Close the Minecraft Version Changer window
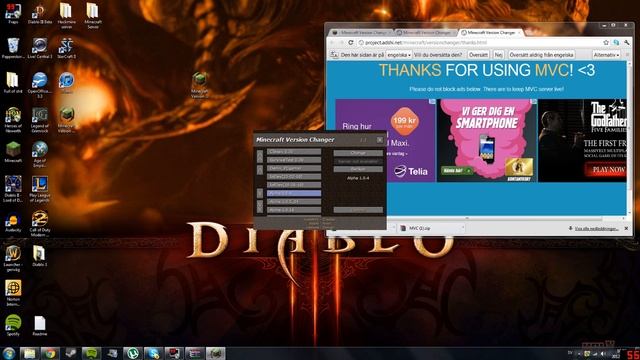Image resolution: width=640 pixels, height=360 pixels. (x=380, y=140)
